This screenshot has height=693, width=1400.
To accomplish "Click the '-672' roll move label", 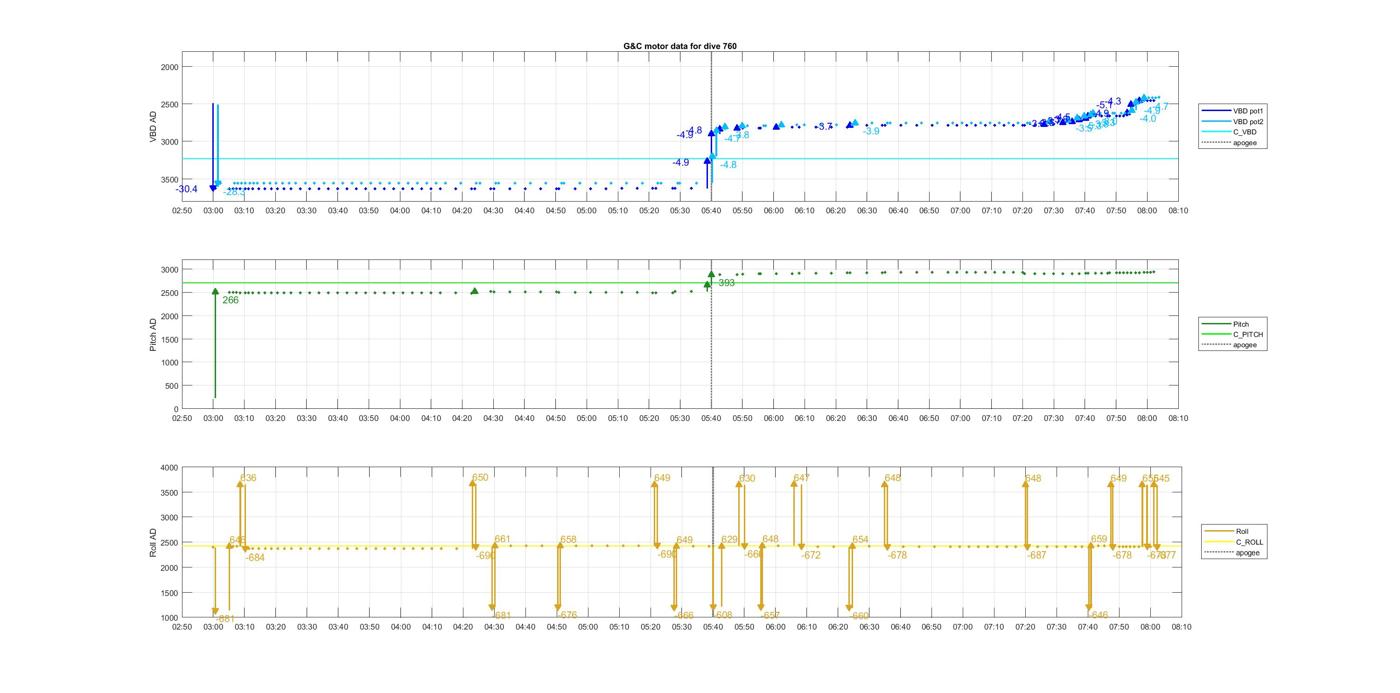I will (x=810, y=555).
